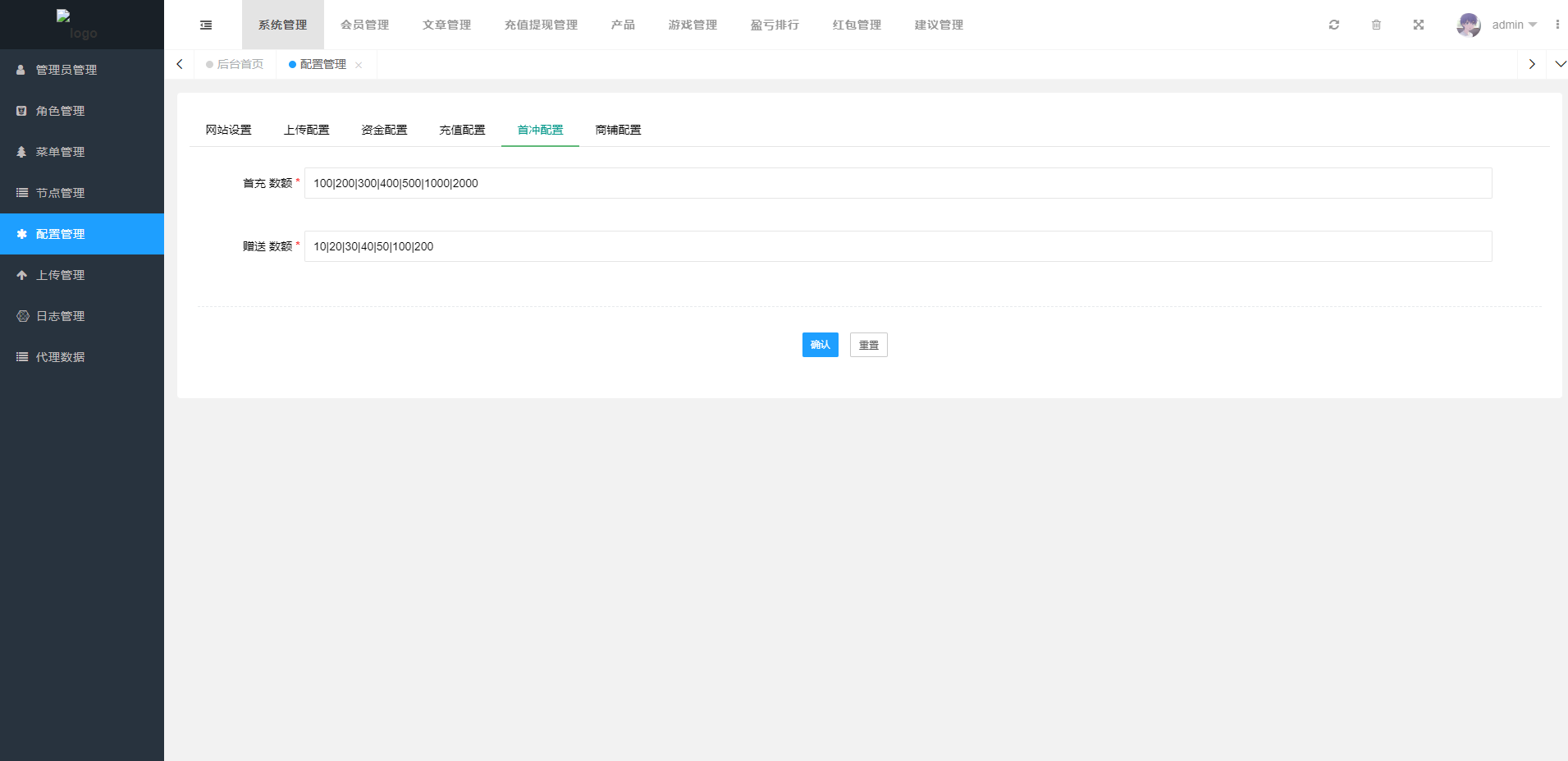Click the admin user avatar
The width and height of the screenshot is (1568, 761).
(1468, 25)
